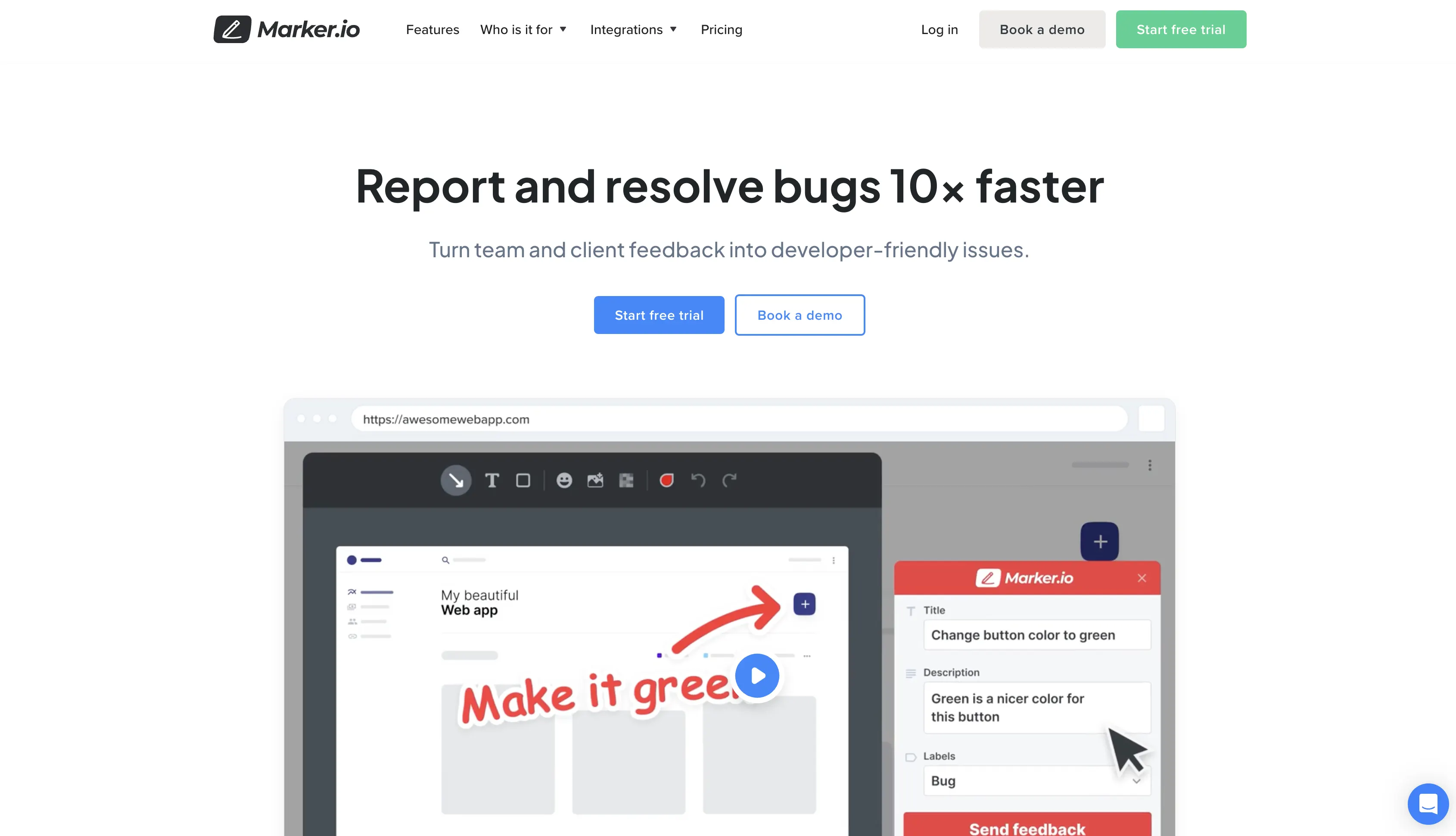
Task: Select the emoji annotation tool
Action: pyautogui.click(x=564, y=480)
